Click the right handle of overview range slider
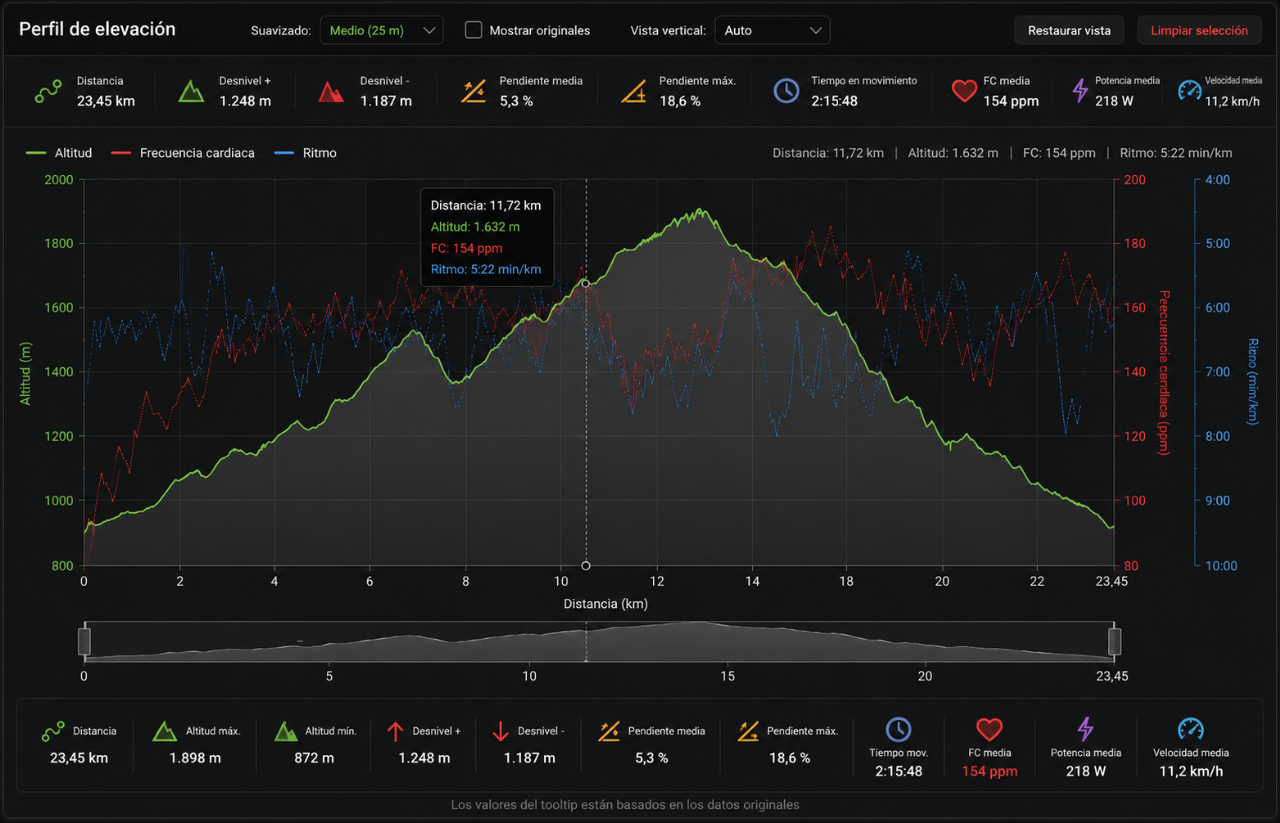This screenshot has width=1280, height=823. tap(1114, 641)
